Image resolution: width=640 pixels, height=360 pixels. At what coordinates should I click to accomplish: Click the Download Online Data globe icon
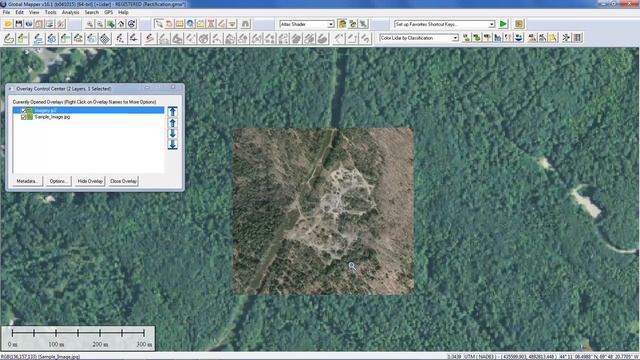(29, 24)
